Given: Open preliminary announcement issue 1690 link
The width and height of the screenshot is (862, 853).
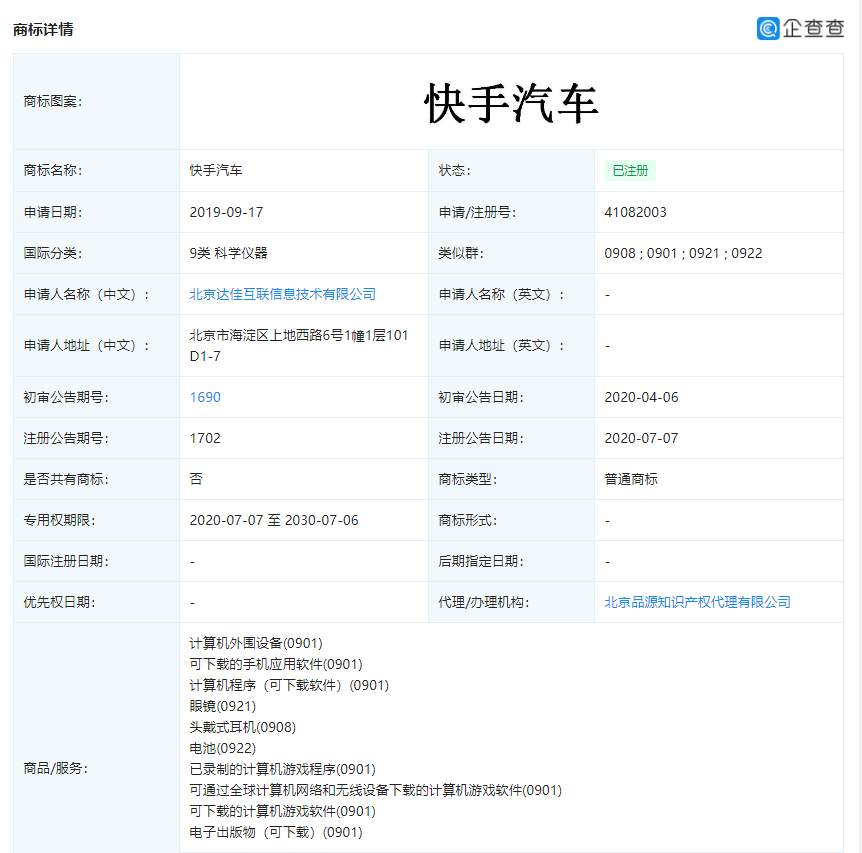Looking at the screenshot, I should (x=205, y=397).
